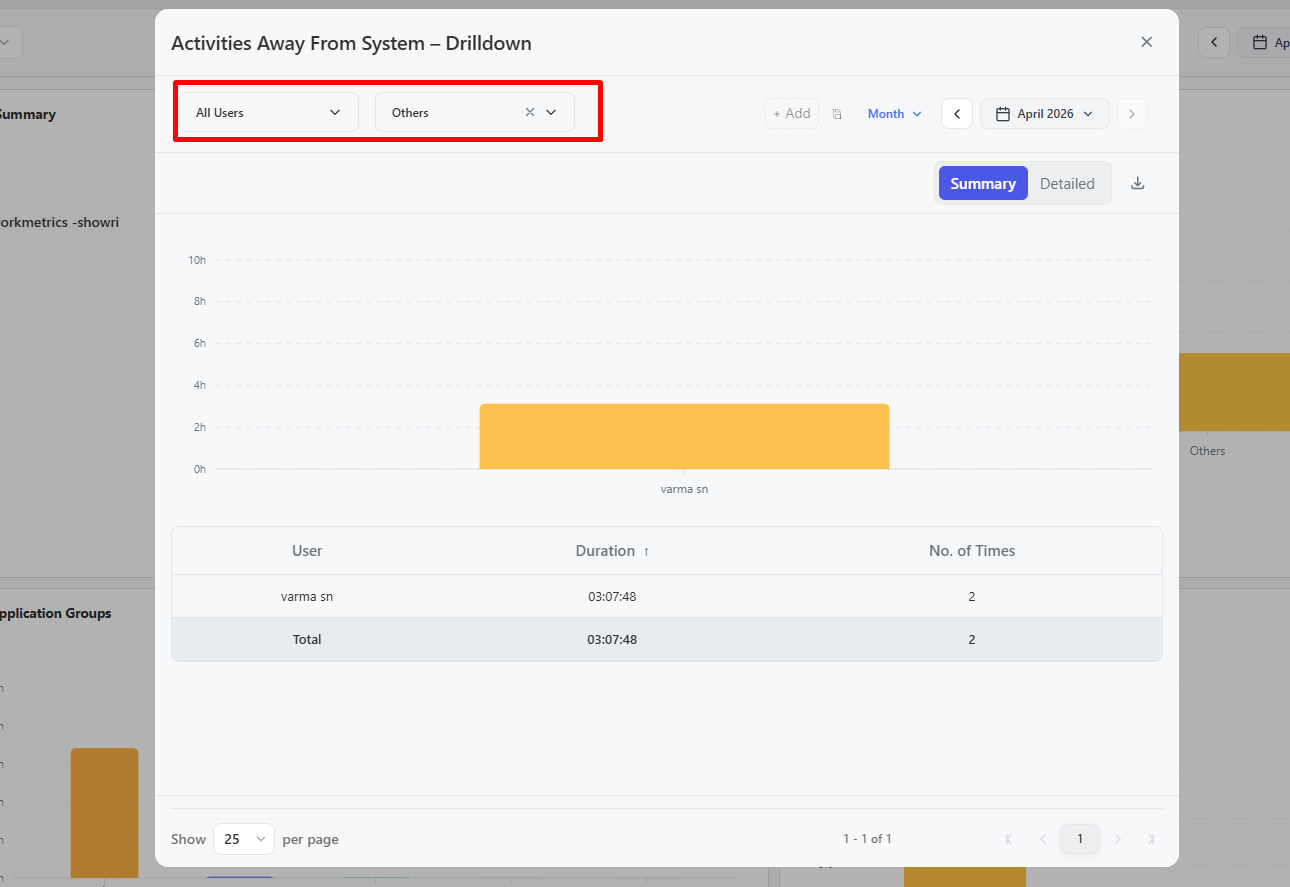Click the + Add filter button

[x=791, y=114]
